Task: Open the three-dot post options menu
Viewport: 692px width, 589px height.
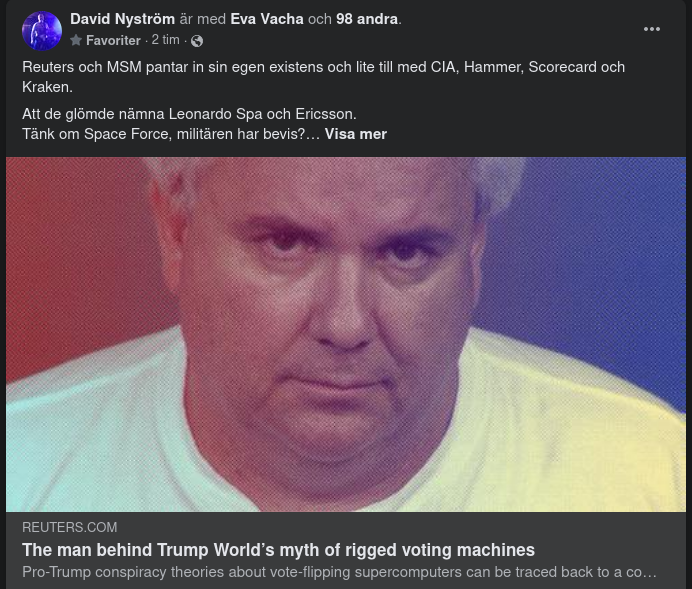Action: click(651, 29)
